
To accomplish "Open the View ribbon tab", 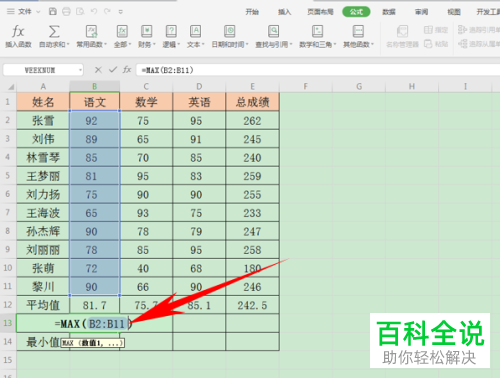I will [x=454, y=12].
